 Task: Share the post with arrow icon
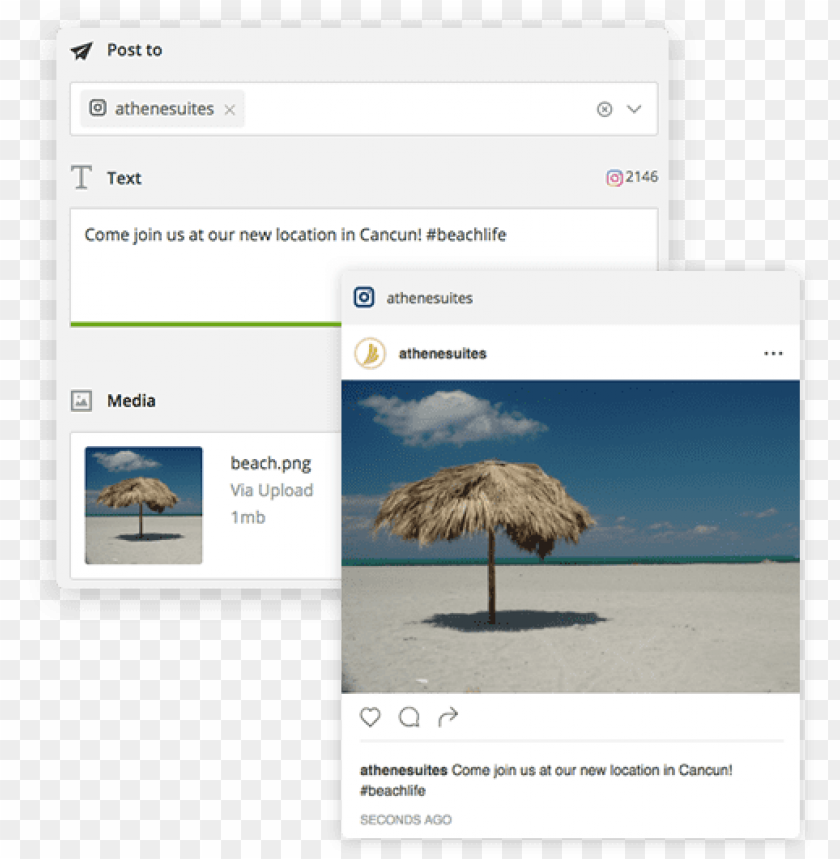[x=448, y=717]
